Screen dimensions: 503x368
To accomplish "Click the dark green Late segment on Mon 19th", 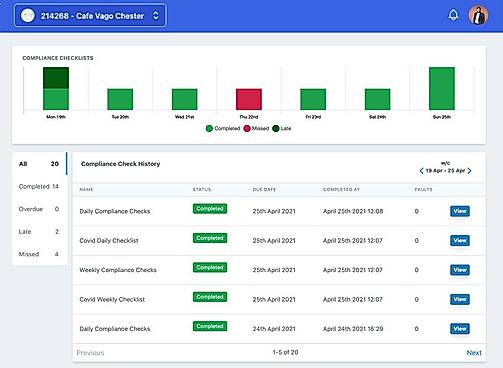I will pos(56,78).
